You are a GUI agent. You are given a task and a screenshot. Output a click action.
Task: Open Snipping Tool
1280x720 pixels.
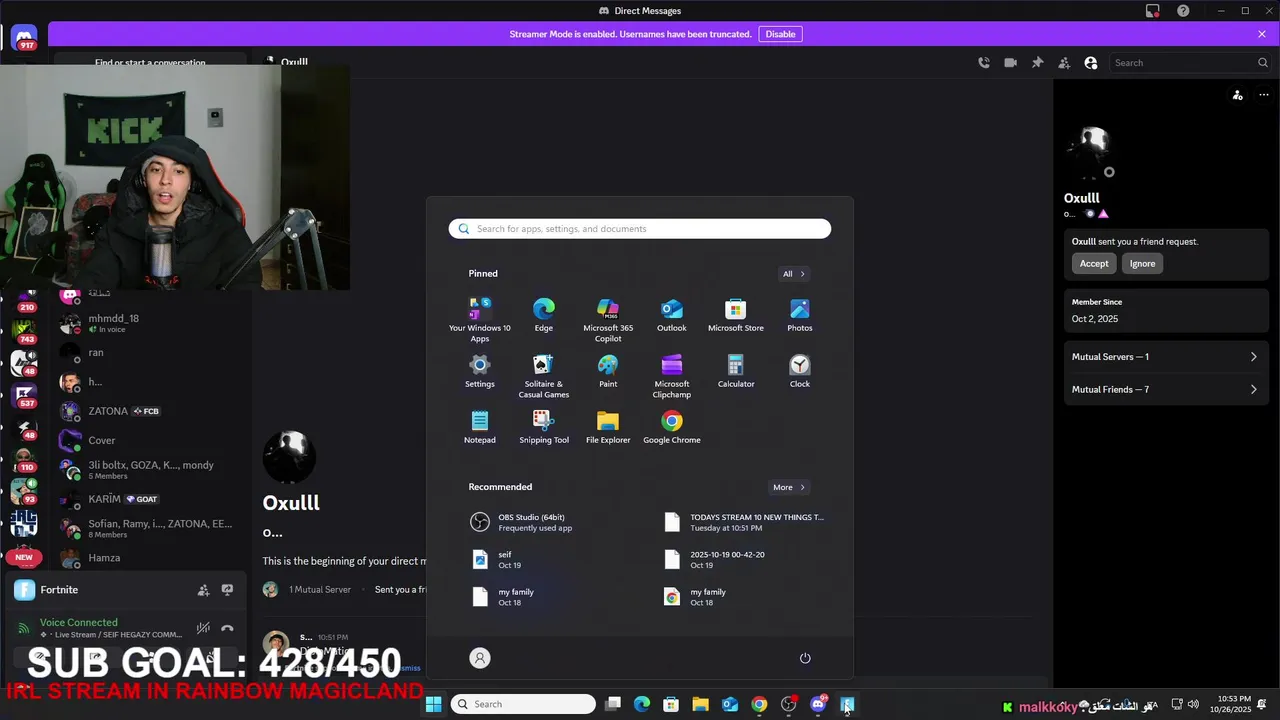(x=544, y=427)
